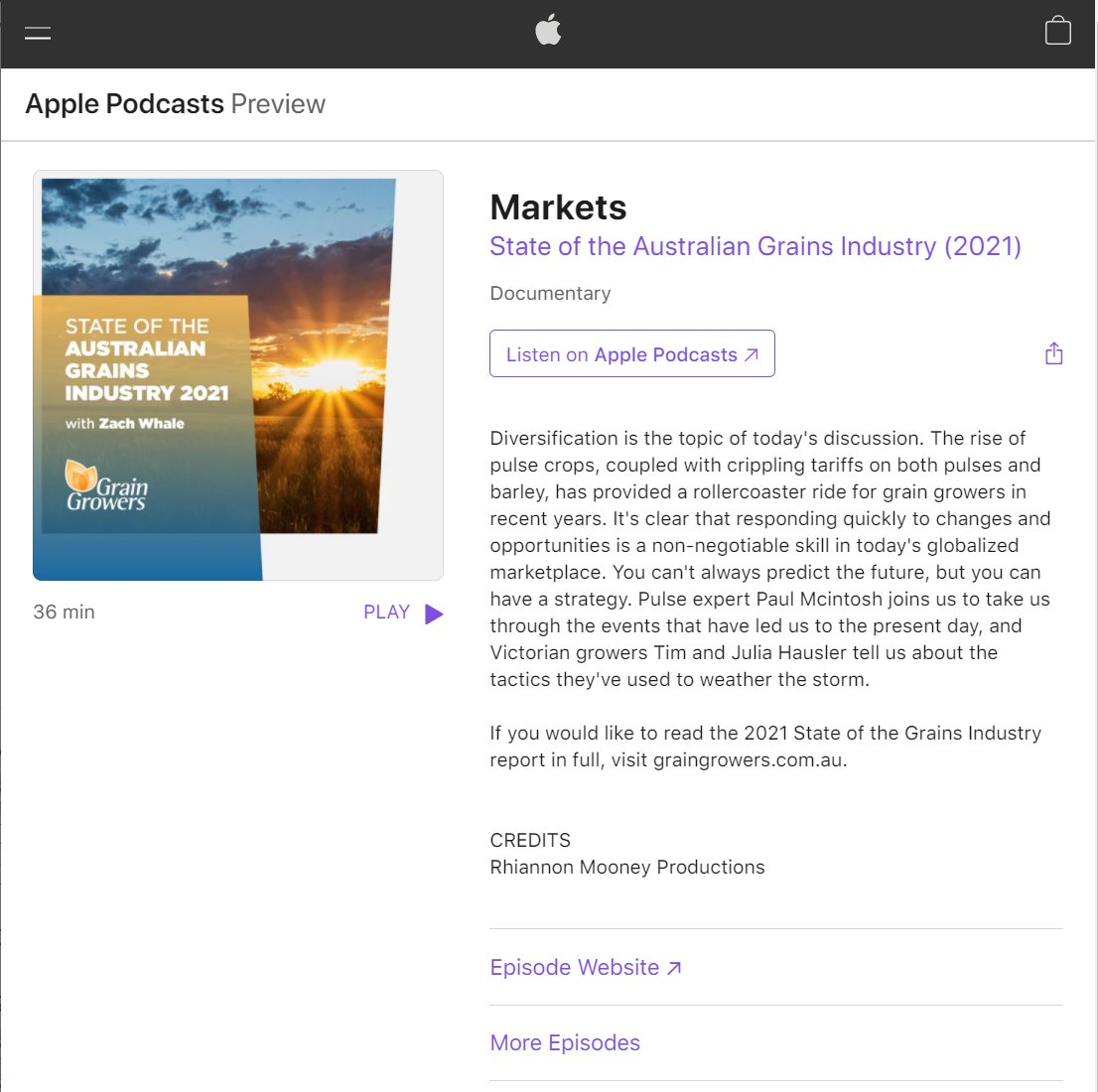Click the purple play triangle icon
The width and height of the screenshot is (1098, 1092).
[x=434, y=614]
